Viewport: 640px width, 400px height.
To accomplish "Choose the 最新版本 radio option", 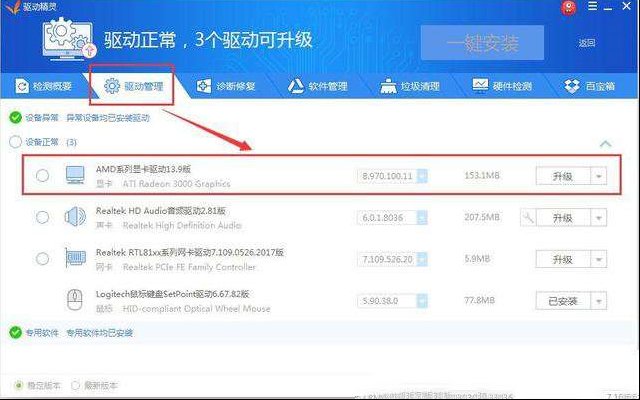I will pyautogui.click(x=76, y=385).
